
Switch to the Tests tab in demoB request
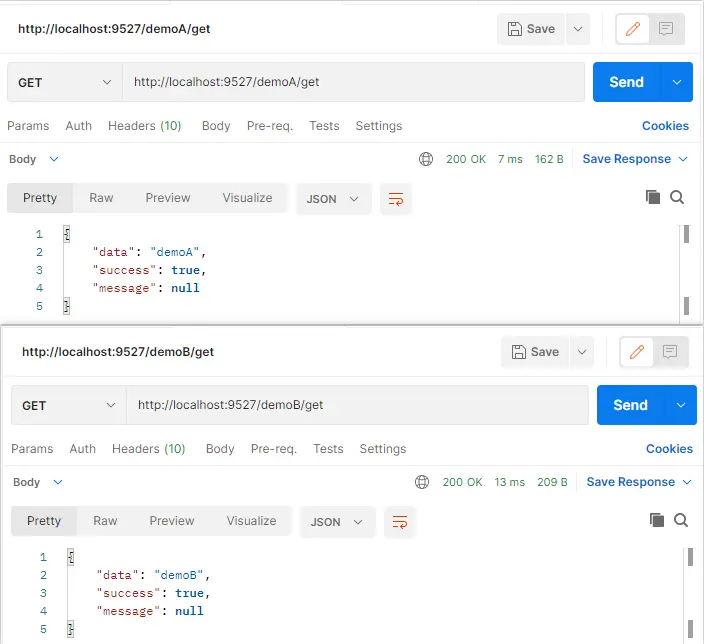pyautogui.click(x=328, y=449)
